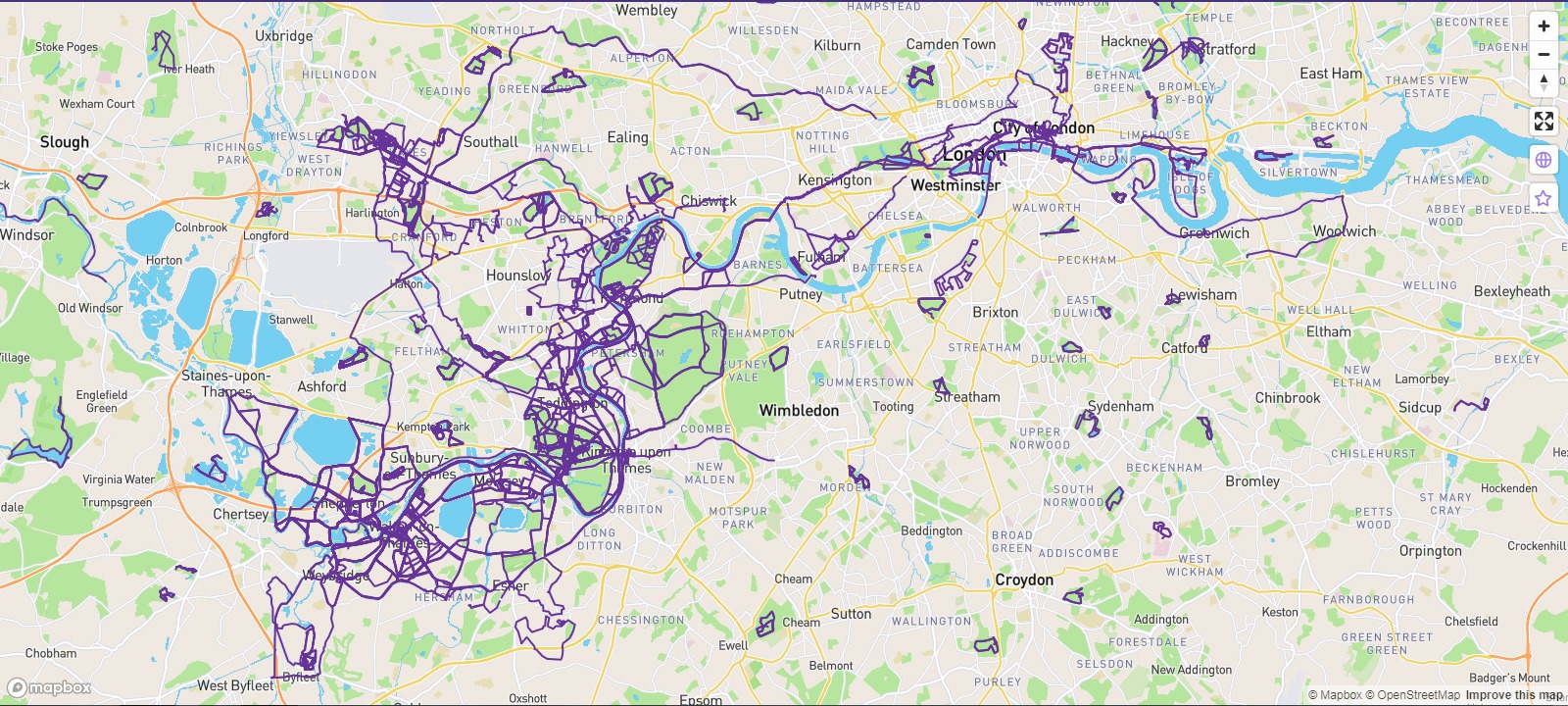
Task: Open the © Mapbox attribution link
Action: coord(1335,695)
